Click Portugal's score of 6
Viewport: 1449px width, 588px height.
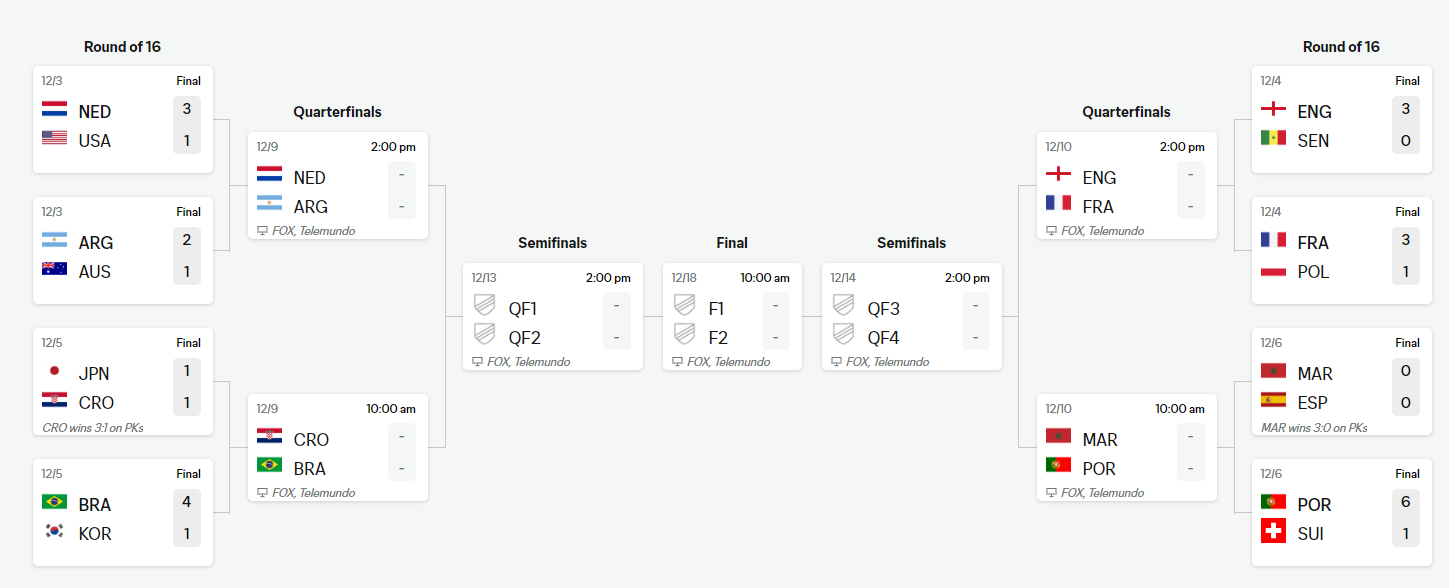(x=1405, y=504)
